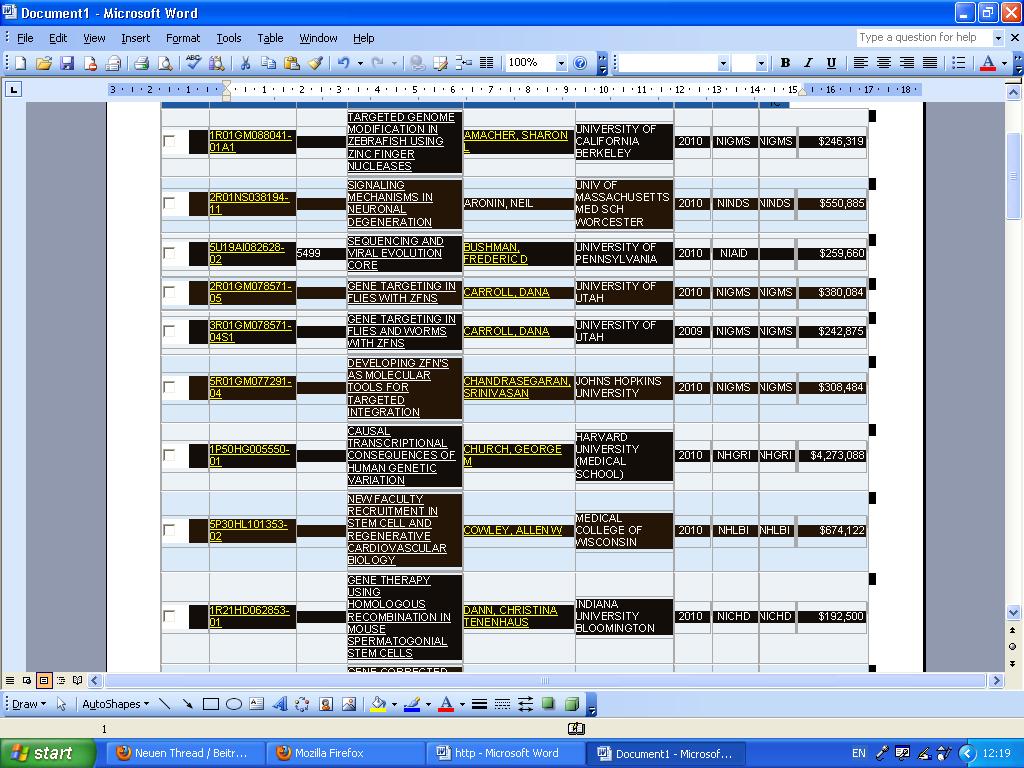This screenshot has height=768, width=1024.
Task: Open the Table menu
Action: [270, 38]
